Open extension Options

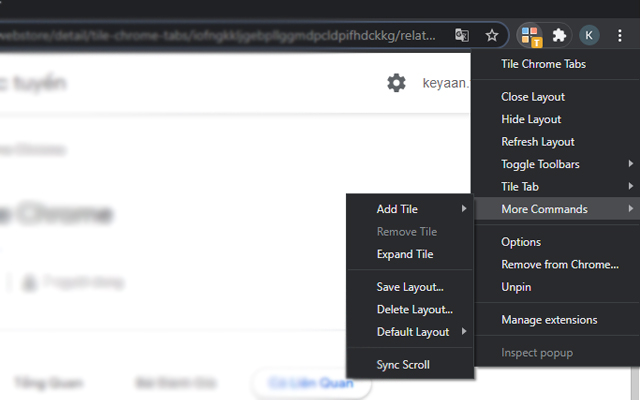(x=556, y=242)
